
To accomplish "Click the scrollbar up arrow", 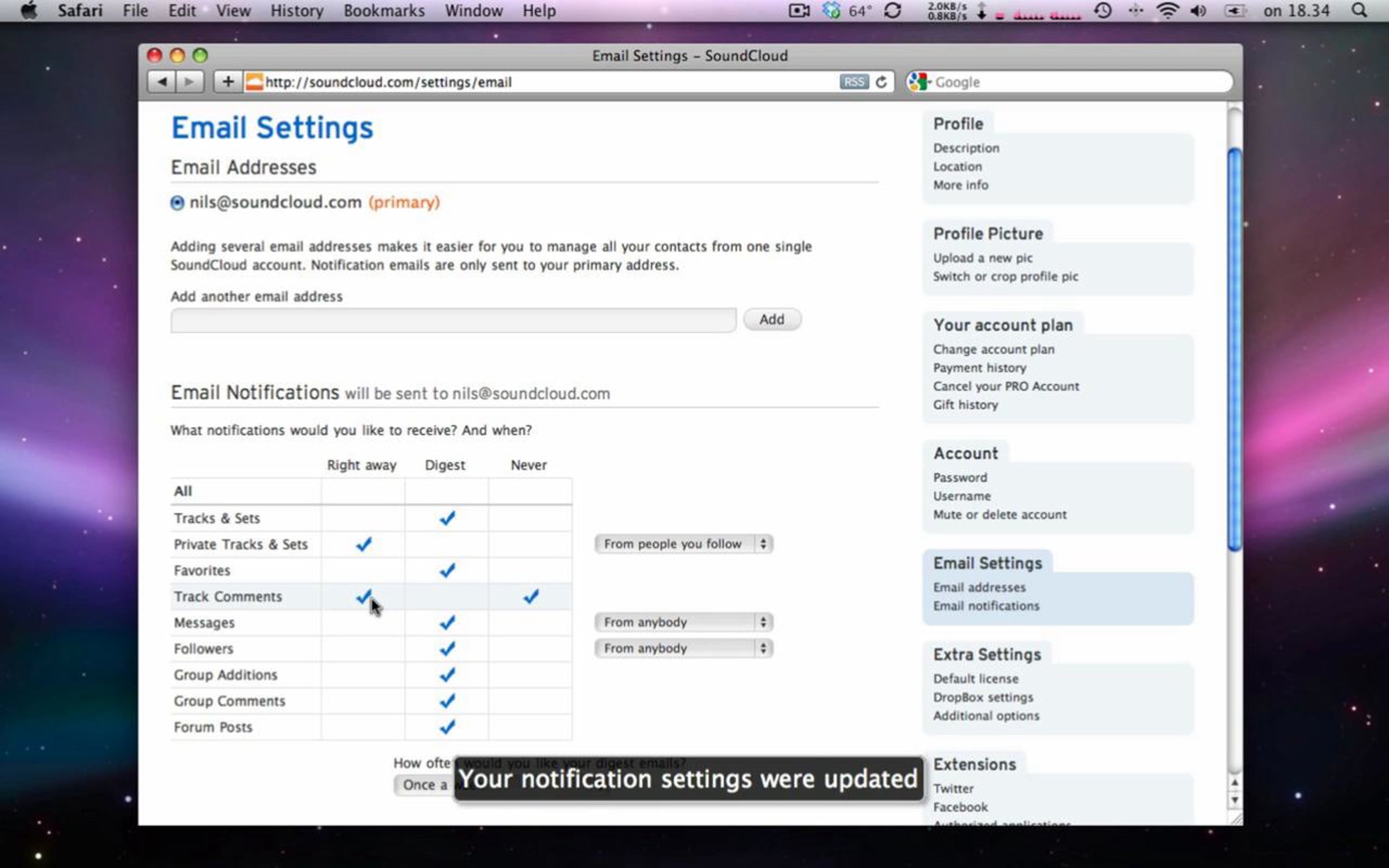I will point(1234,783).
